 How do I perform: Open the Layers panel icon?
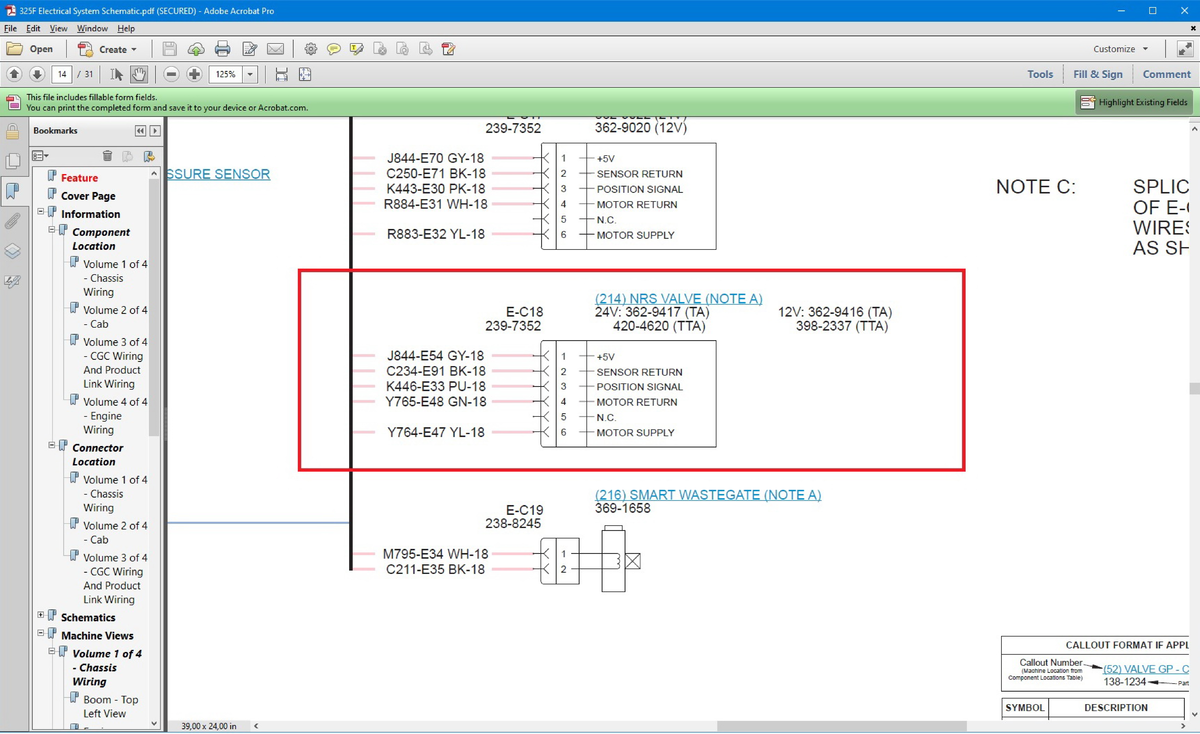pos(12,251)
